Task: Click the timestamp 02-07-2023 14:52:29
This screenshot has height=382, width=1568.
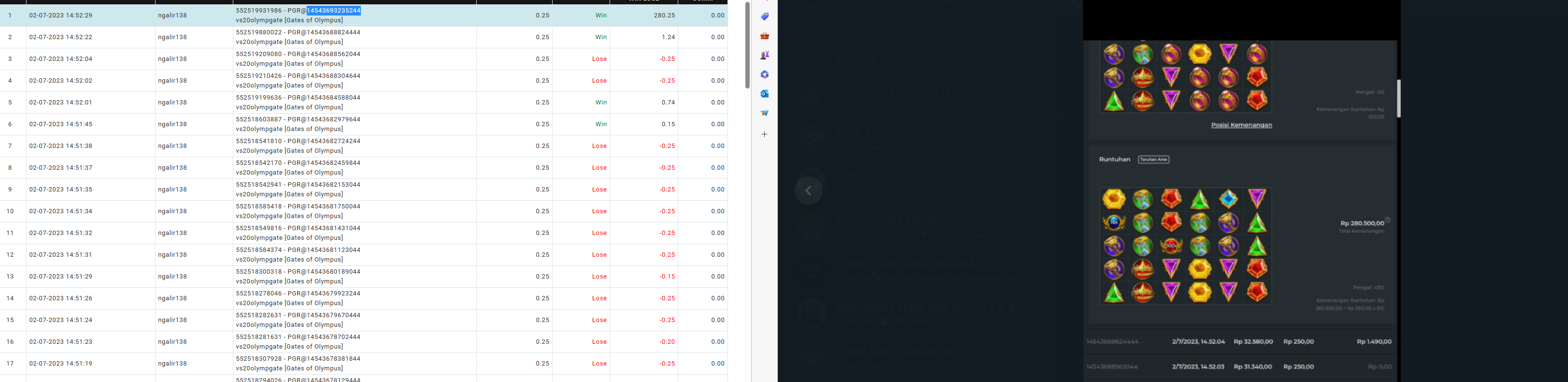Action: (61, 15)
